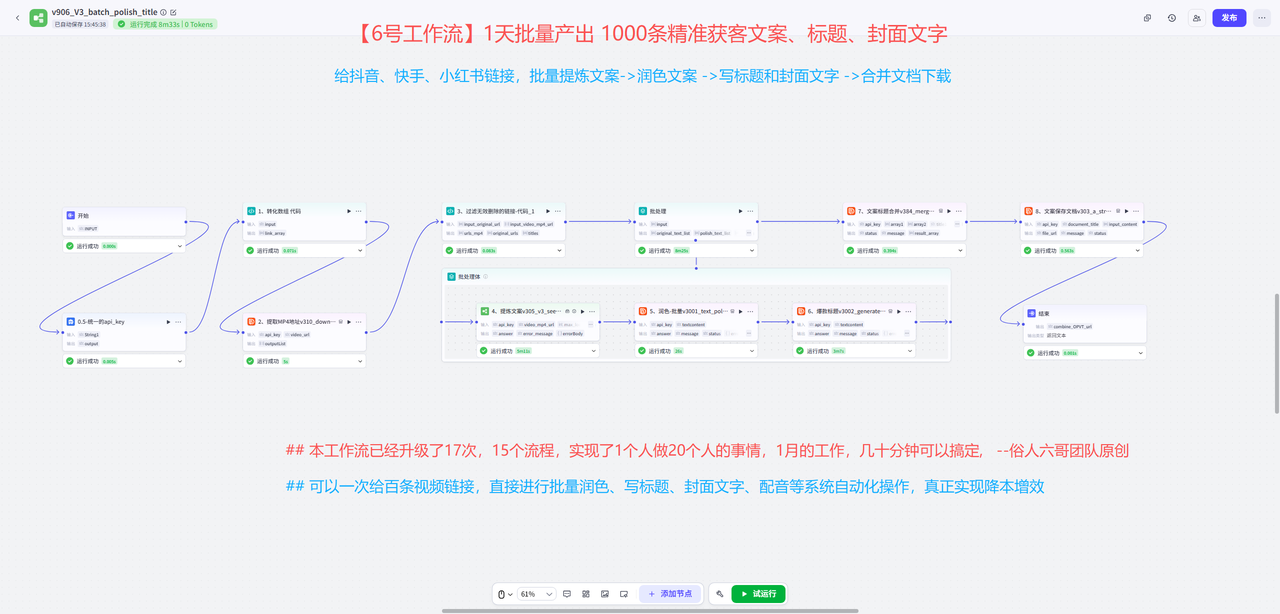1280x614 pixels.
Task: Open the duplicate workflow icon in header
Action: pyautogui.click(x=1147, y=18)
